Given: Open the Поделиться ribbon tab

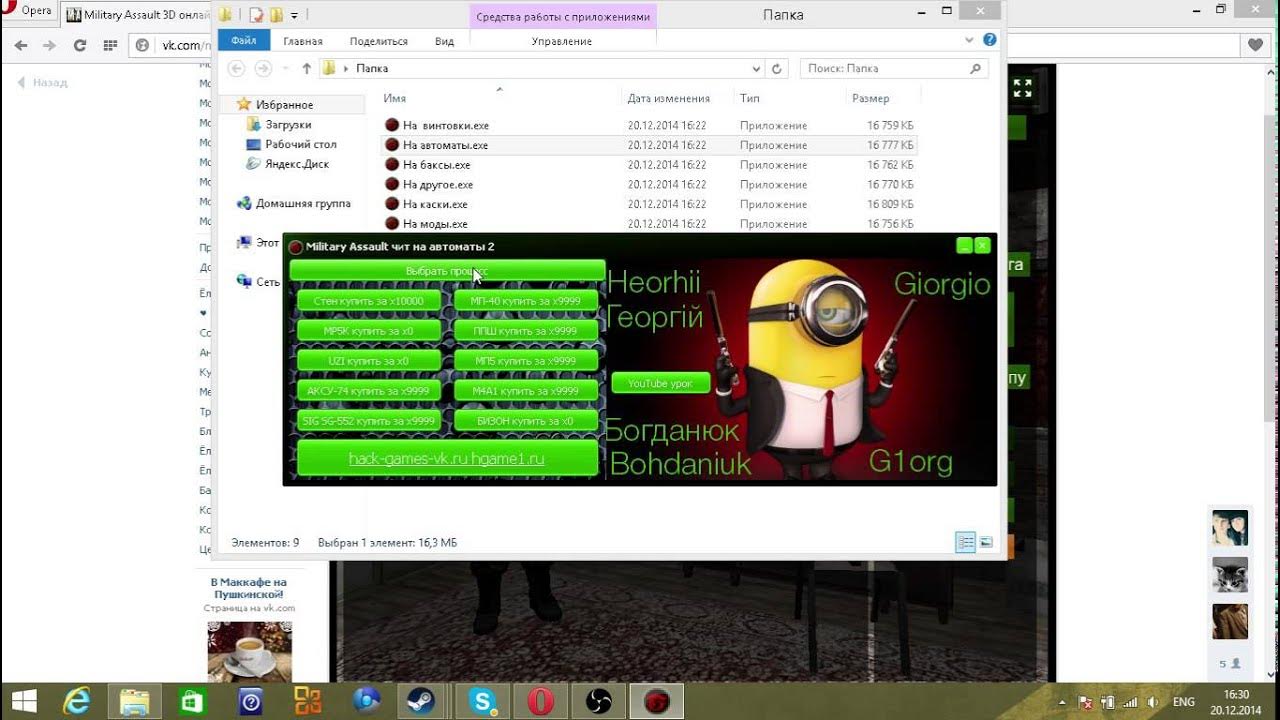Looking at the screenshot, I should pos(379,41).
